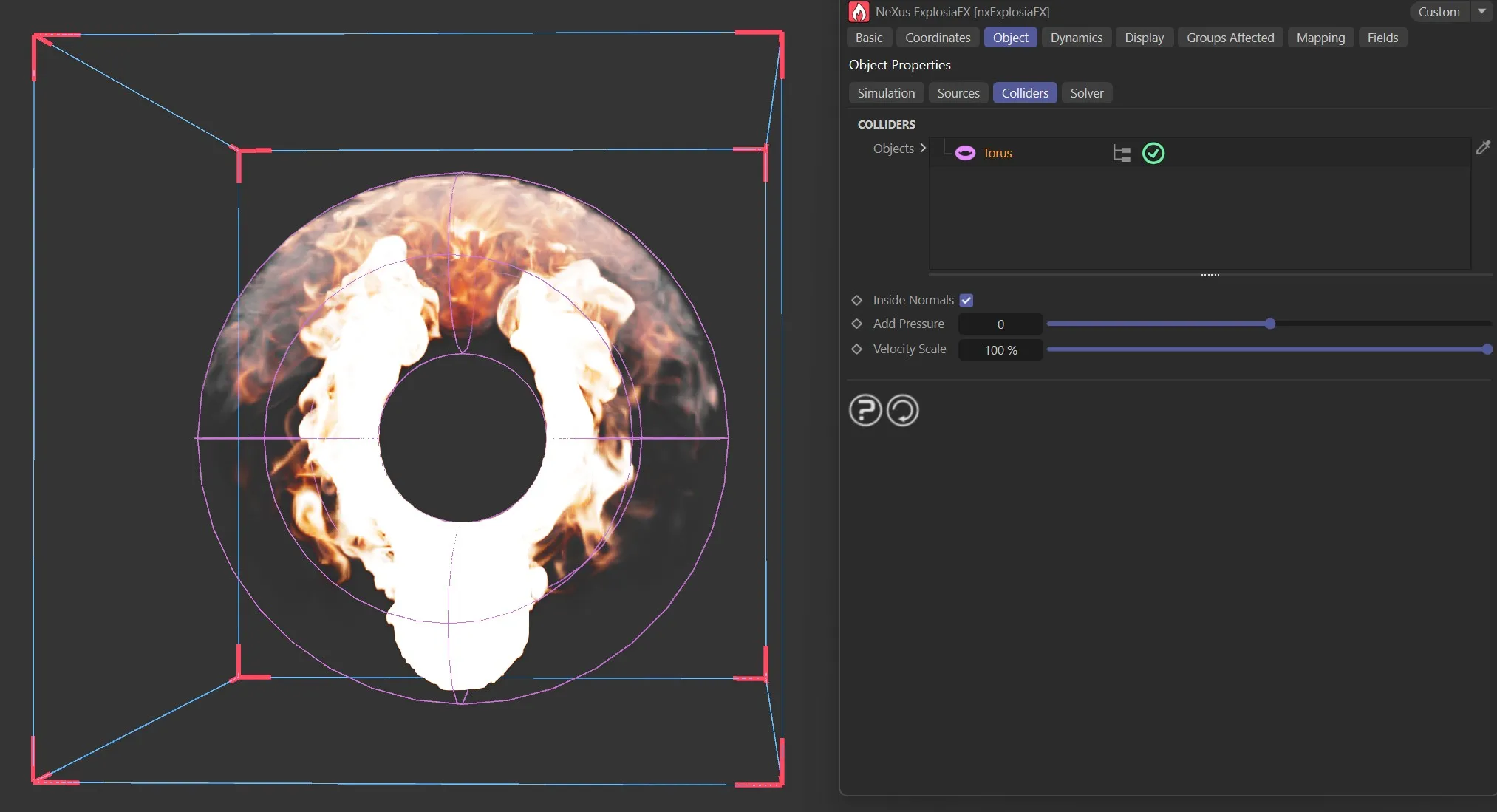Click Add Pressure keyframe diamond icon

(857, 324)
